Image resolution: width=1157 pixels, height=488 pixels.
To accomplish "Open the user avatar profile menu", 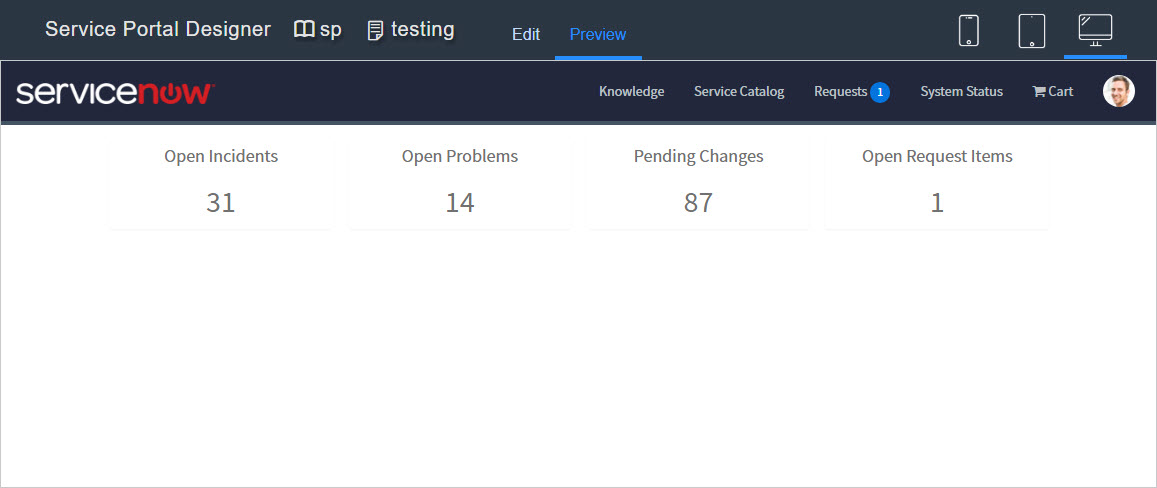I will click(1119, 92).
